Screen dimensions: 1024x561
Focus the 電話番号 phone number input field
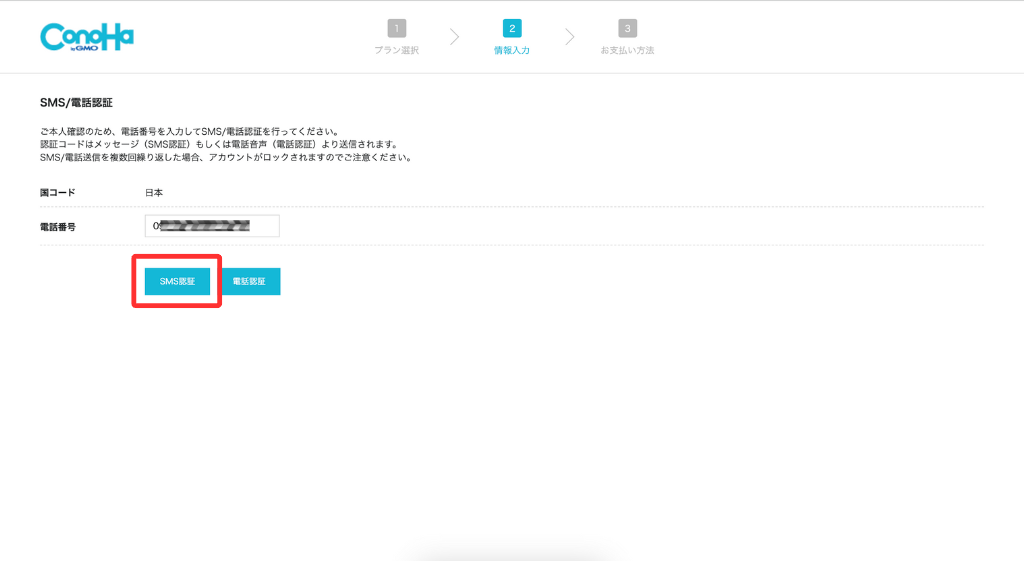point(212,226)
